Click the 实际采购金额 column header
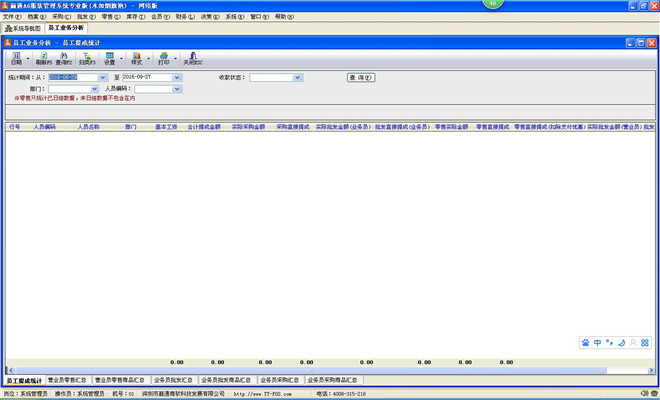 (x=249, y=127)
